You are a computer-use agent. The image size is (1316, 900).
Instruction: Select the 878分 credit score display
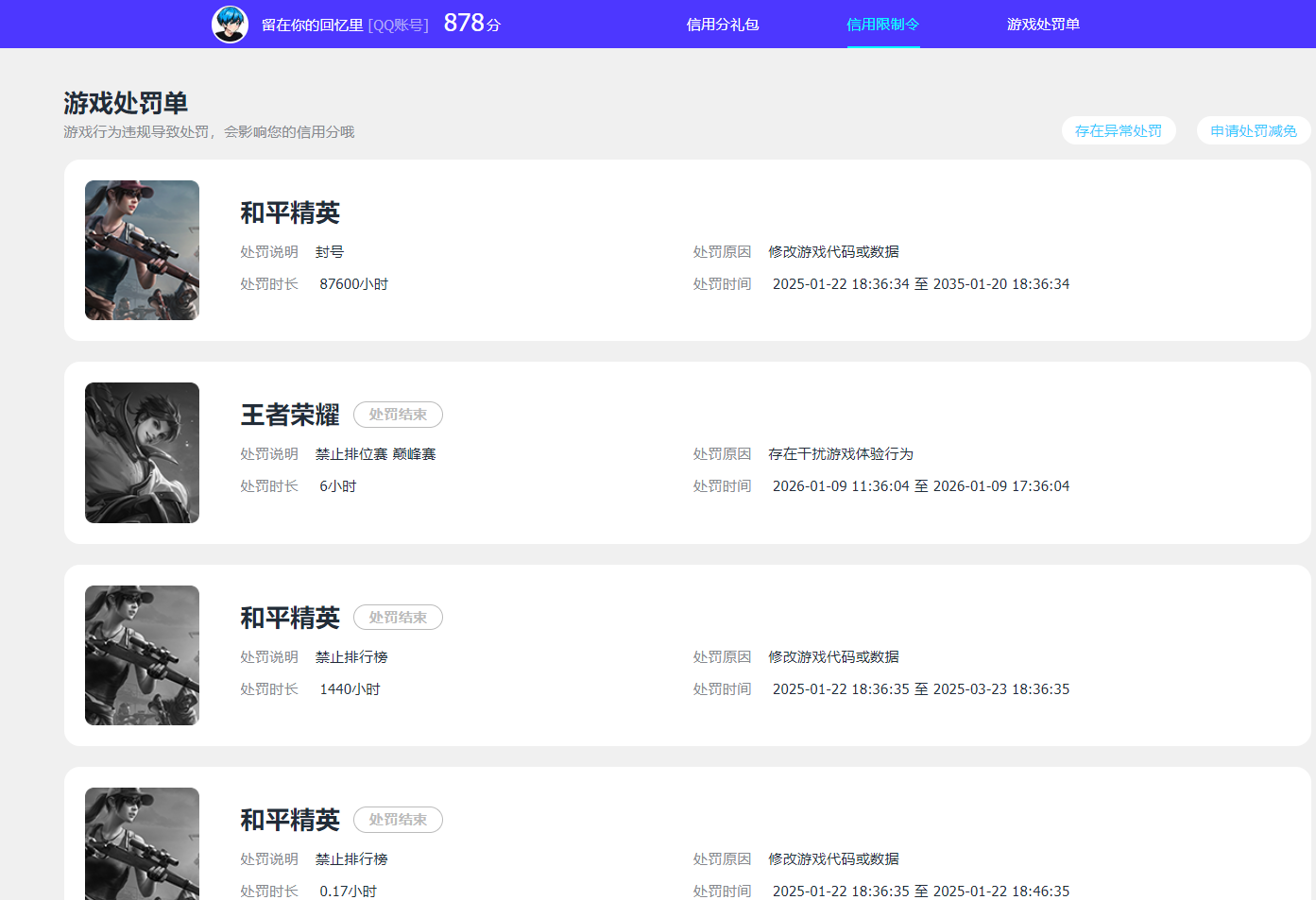pos(470,21)
